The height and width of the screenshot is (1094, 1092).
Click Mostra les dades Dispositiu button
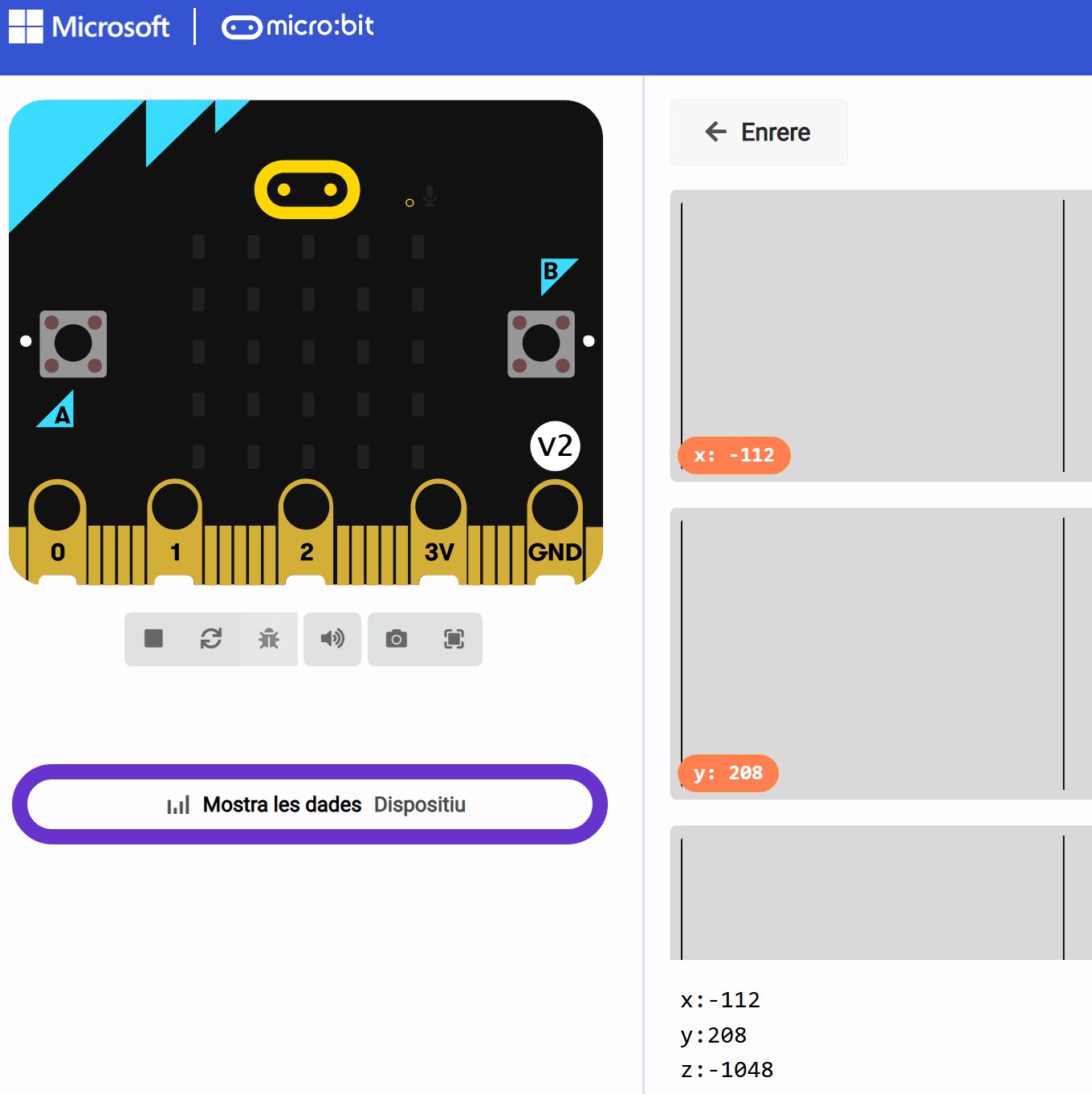click(310, 804)
